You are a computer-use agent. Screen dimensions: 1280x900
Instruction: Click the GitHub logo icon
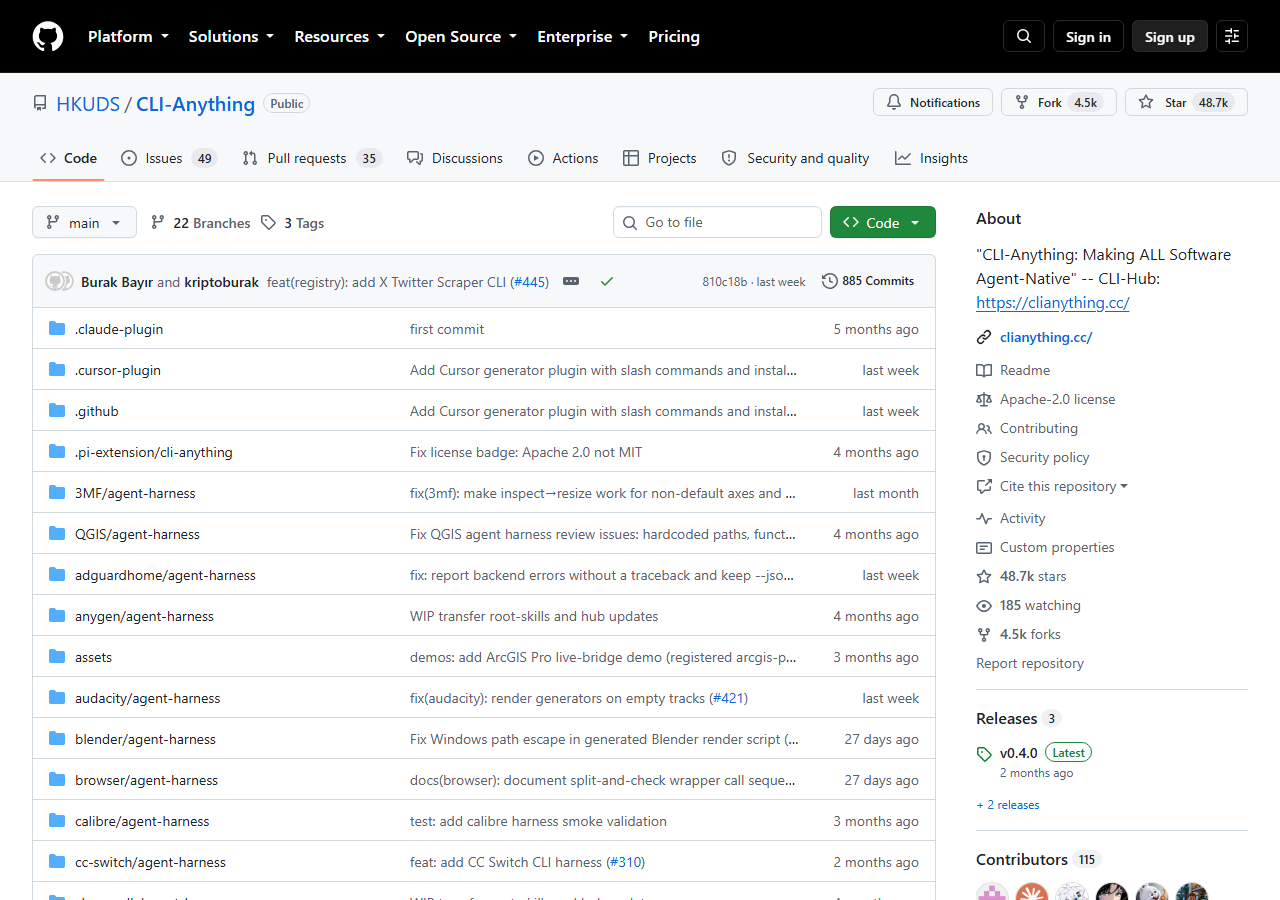(x=48, y=36)
